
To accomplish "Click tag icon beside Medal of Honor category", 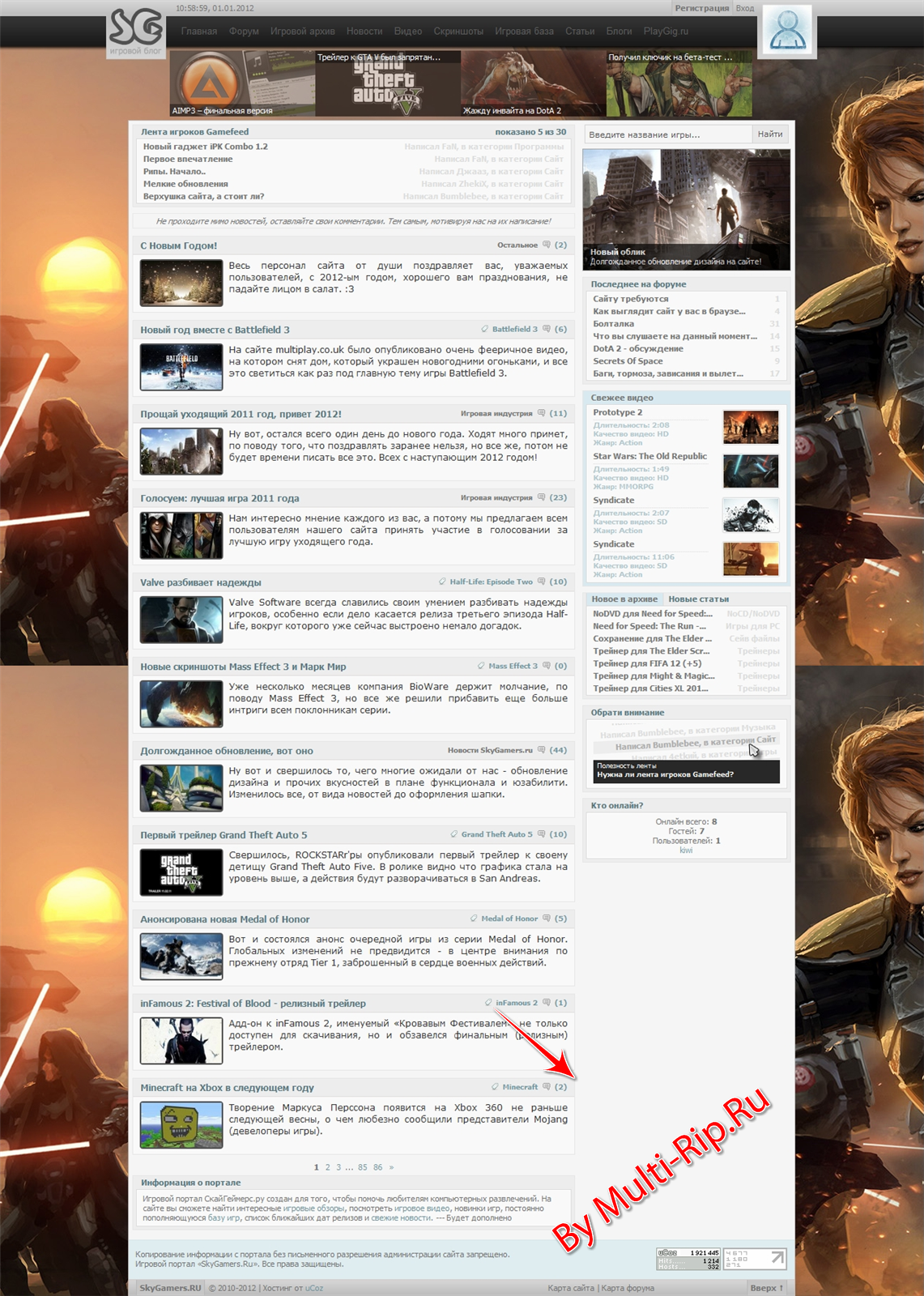I will 474,919.
